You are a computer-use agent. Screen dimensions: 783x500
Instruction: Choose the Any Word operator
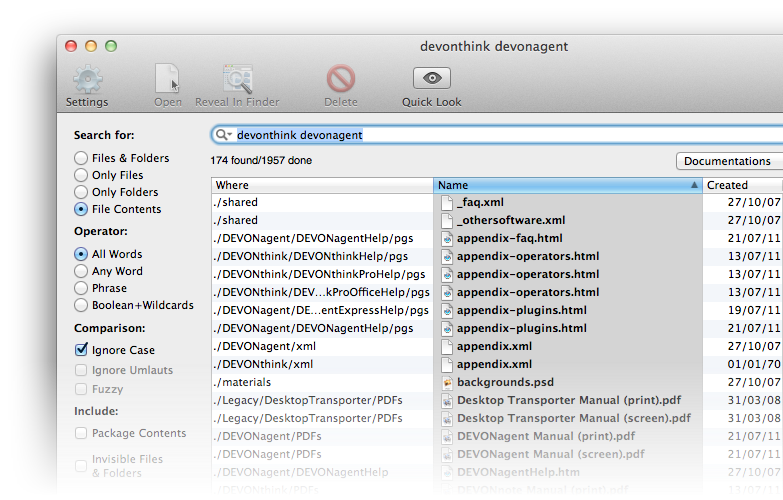pos(81,271)
